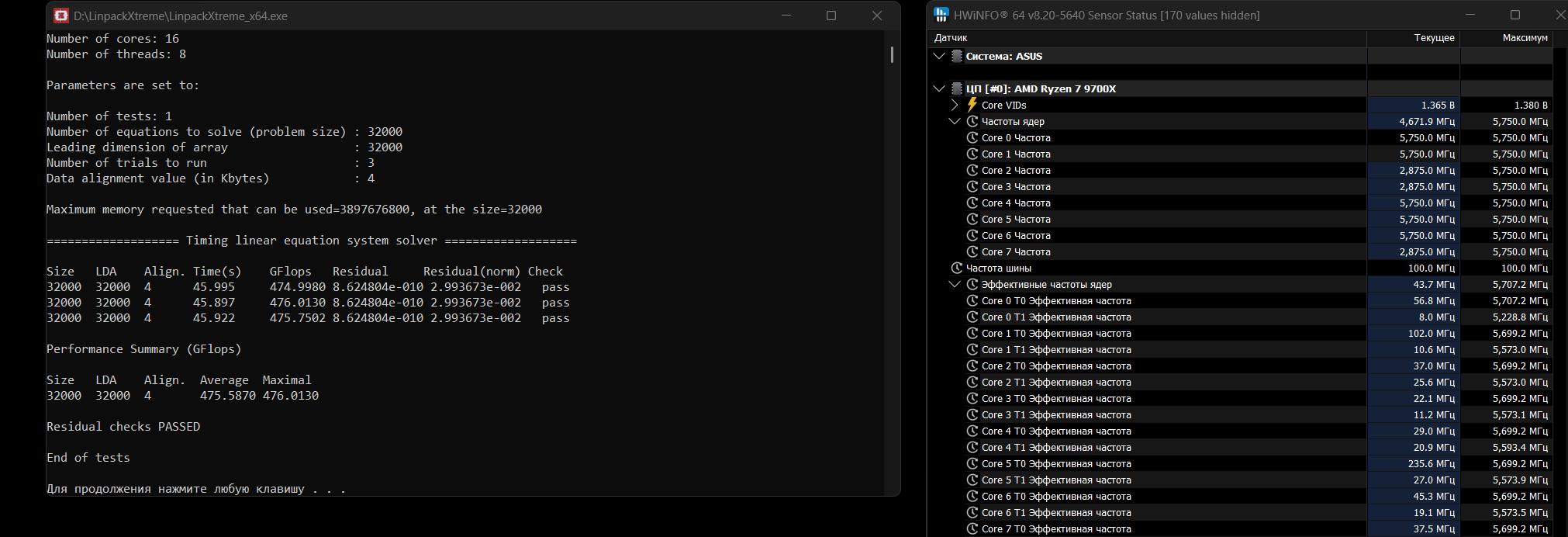
Task: Click the chip icon beside ЦП [#0]: AMD Ryzen
Action: pos(957,88)
